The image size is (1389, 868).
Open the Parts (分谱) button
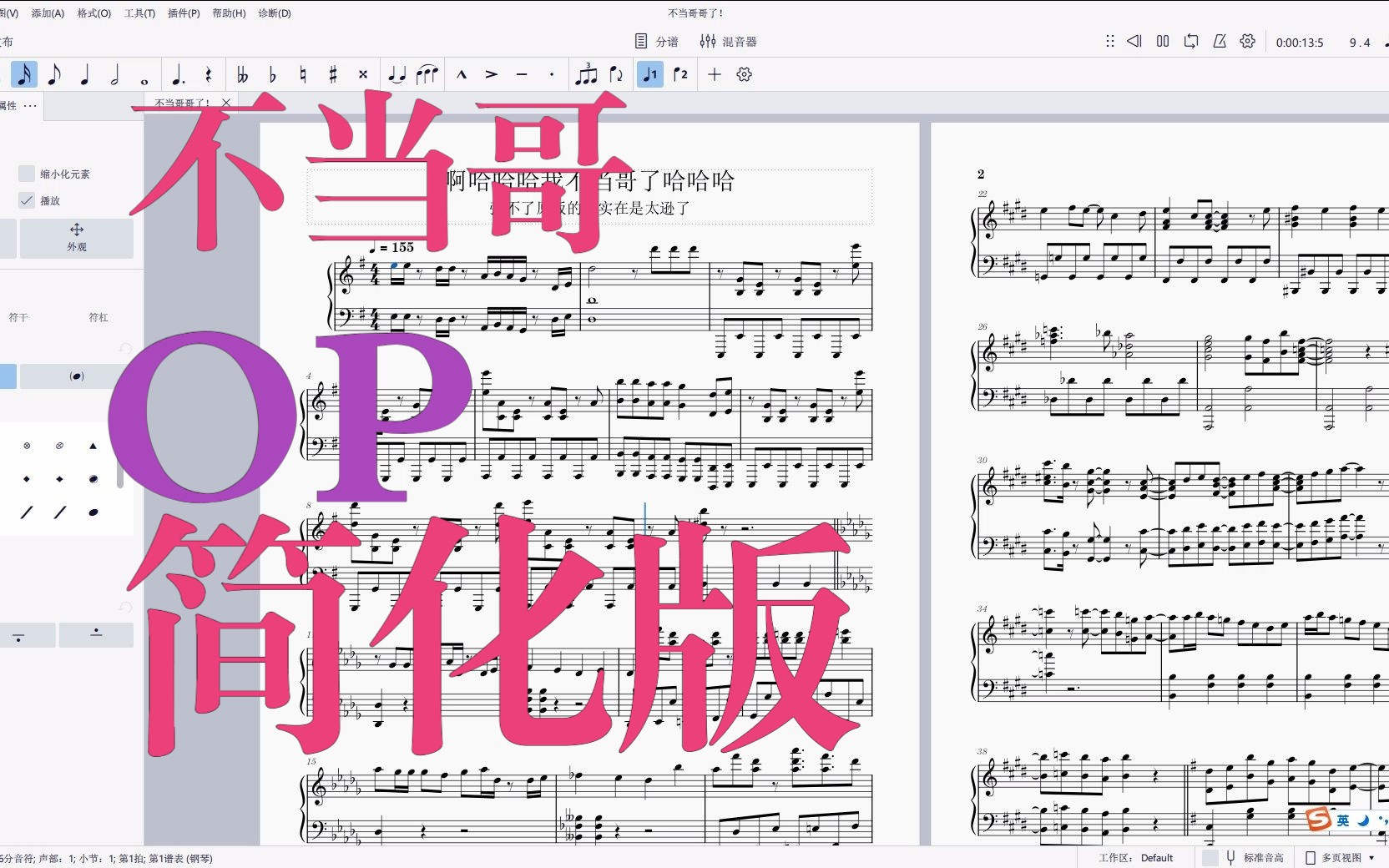657,41
